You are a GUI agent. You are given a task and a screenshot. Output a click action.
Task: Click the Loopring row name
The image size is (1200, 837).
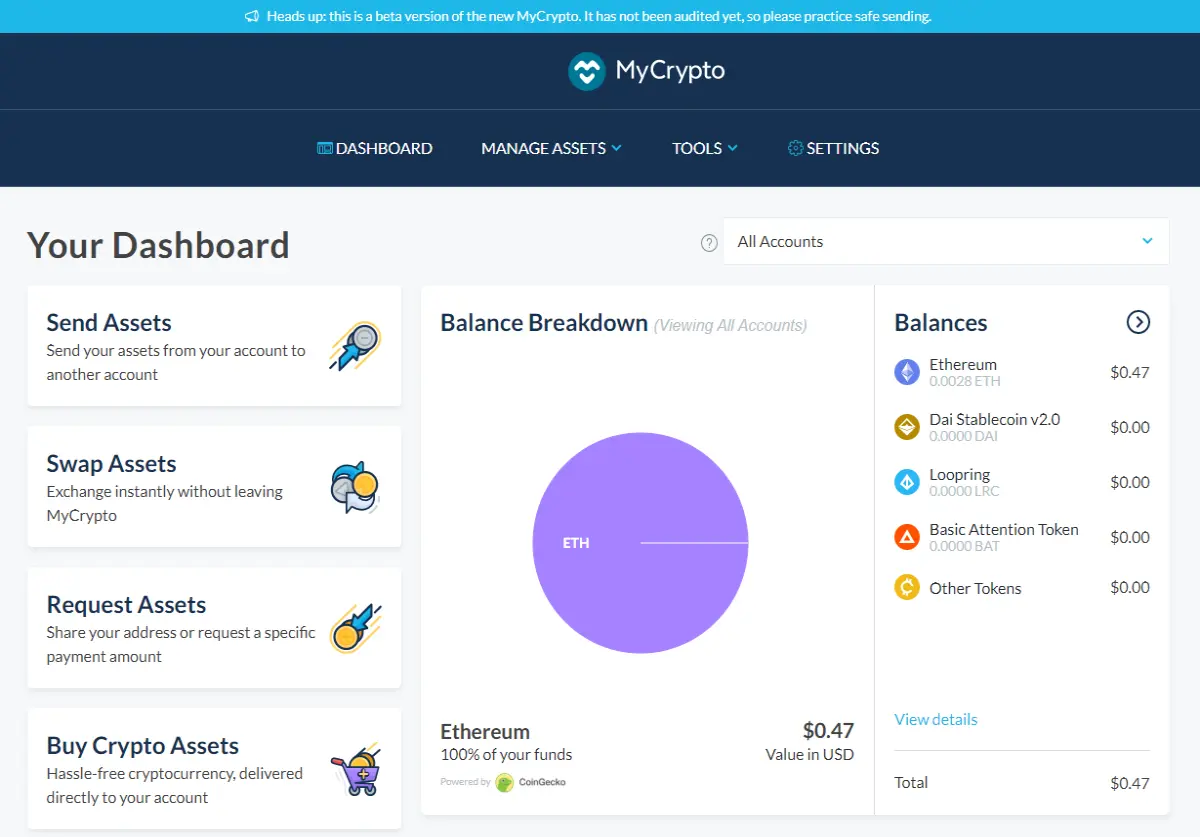tap(959, 475)
